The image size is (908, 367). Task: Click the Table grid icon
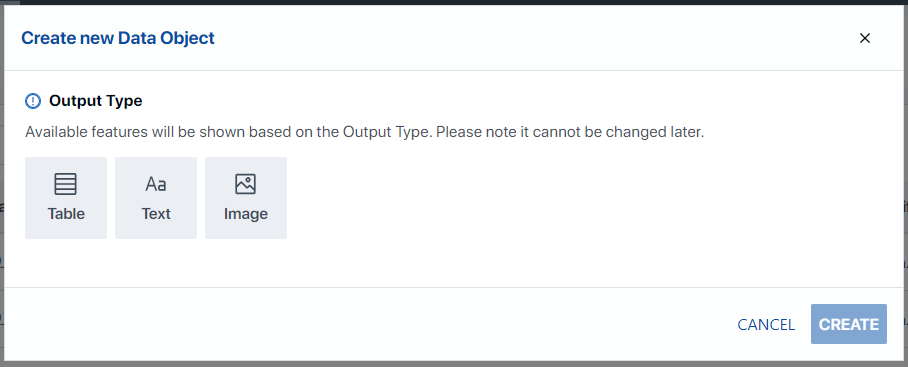pyautogui.click(x=65, y=184)
